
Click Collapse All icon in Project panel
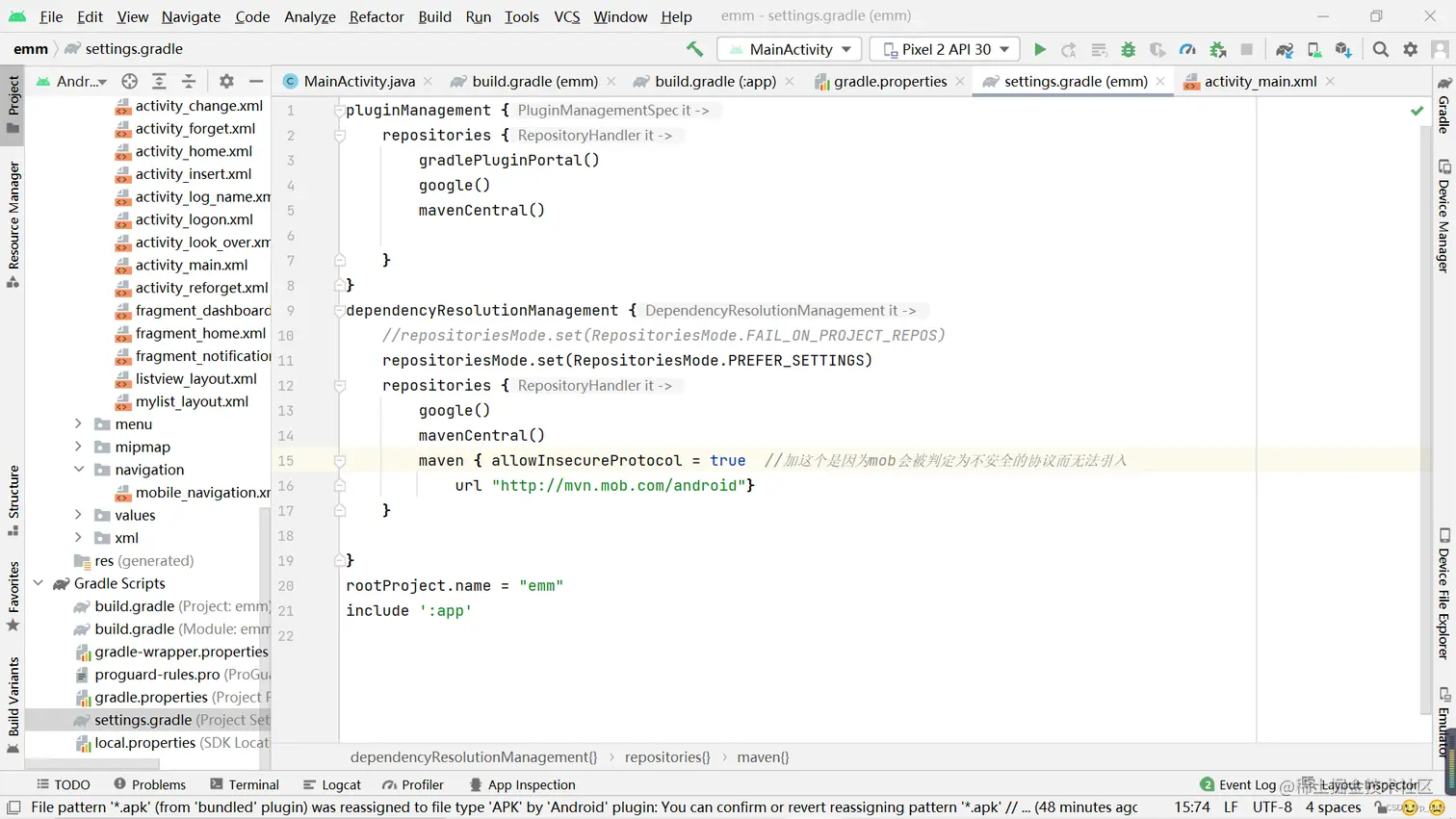point(189,82)
